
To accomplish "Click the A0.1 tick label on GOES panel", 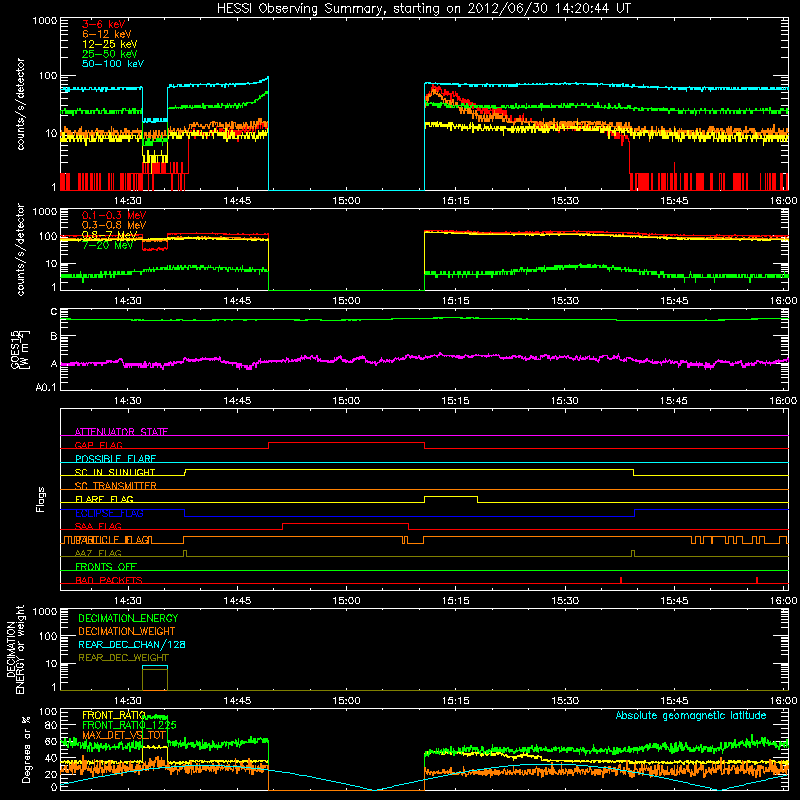I will point(46,387).
